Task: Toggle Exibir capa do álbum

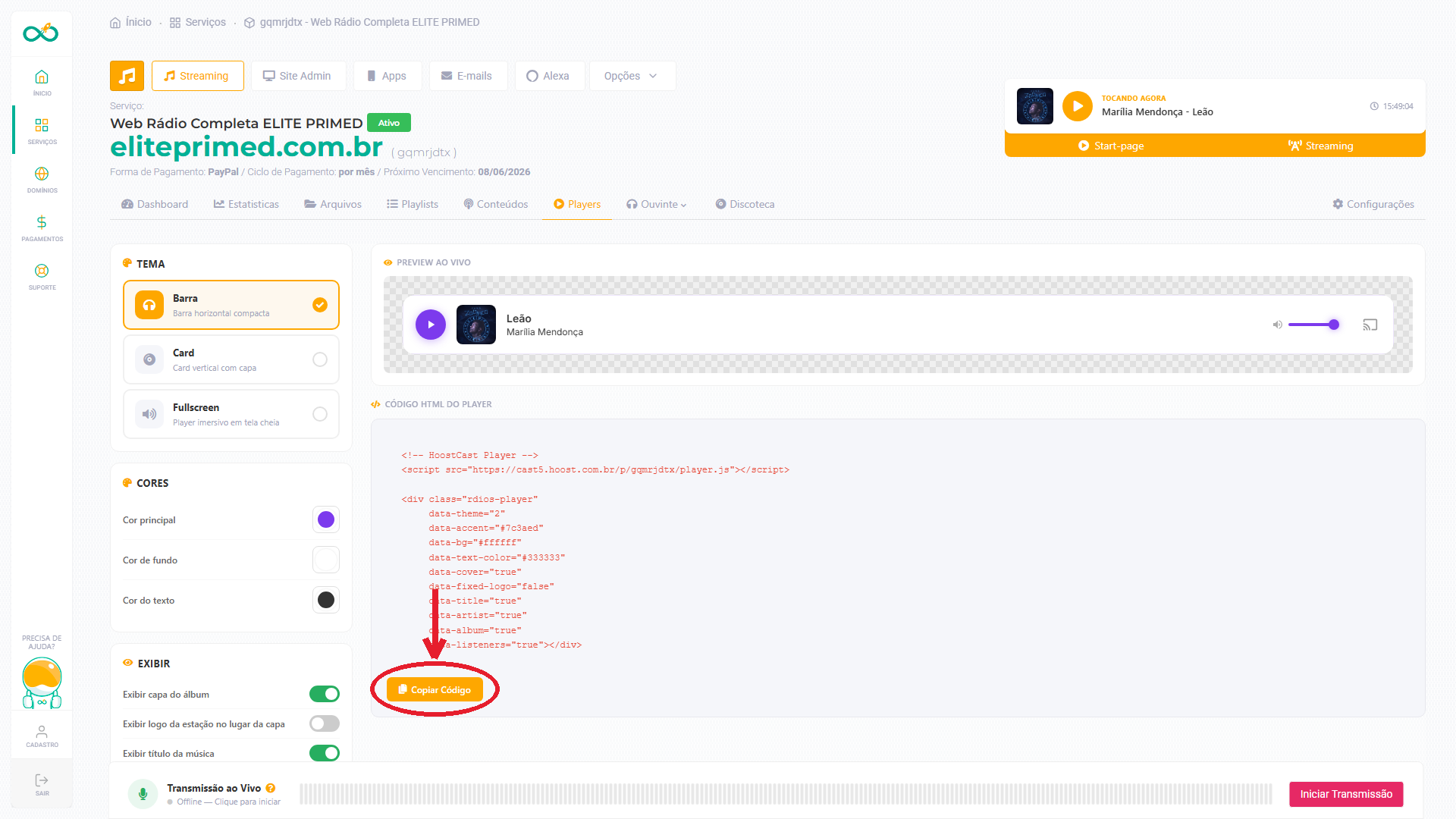Action: tap(325, 694)
